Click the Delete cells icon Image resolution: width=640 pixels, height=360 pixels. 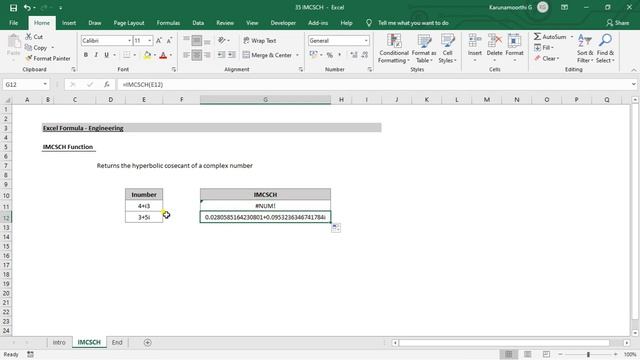tap(494, 41)
